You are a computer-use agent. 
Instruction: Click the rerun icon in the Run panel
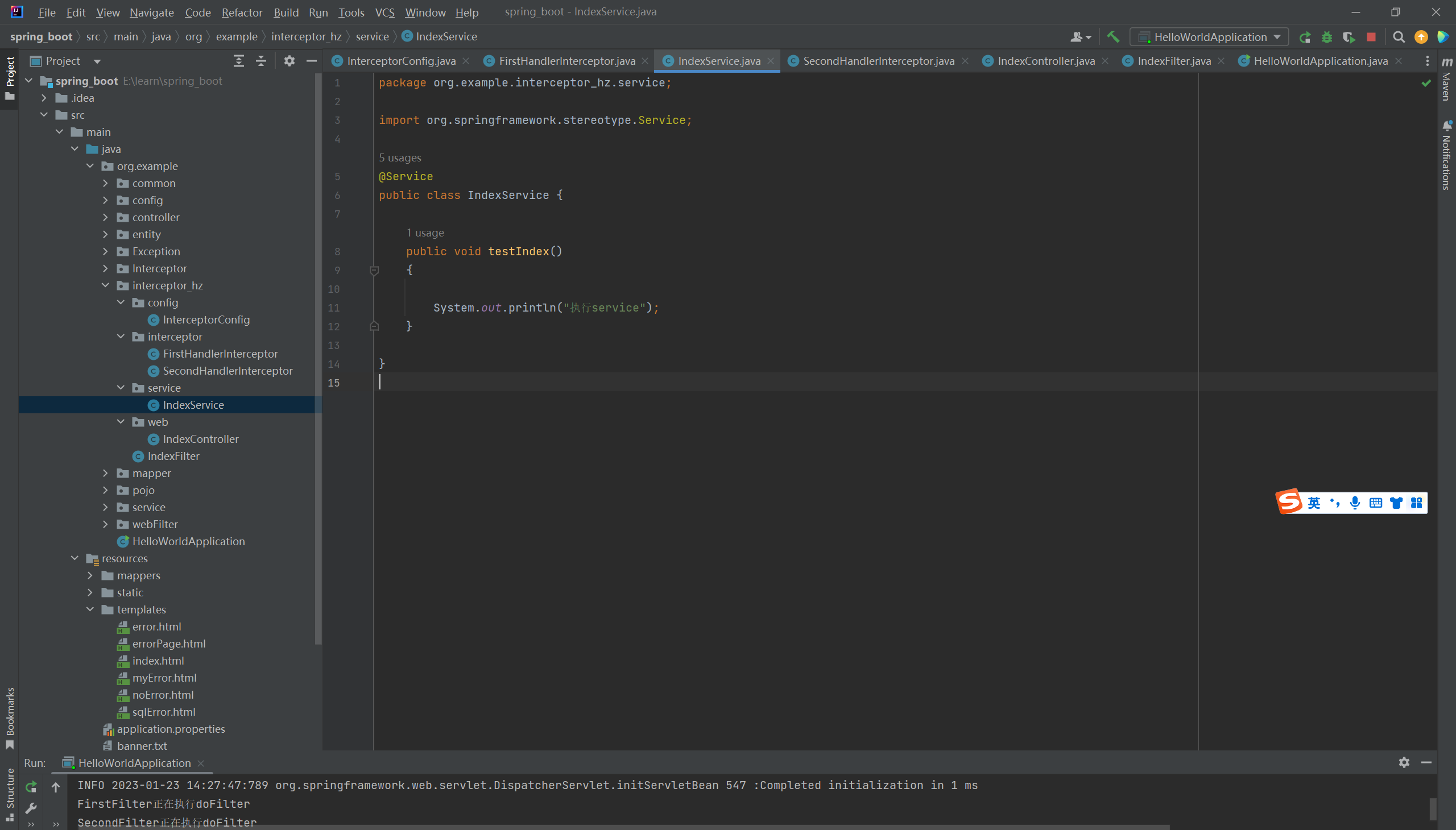click(x=31, y=787)
